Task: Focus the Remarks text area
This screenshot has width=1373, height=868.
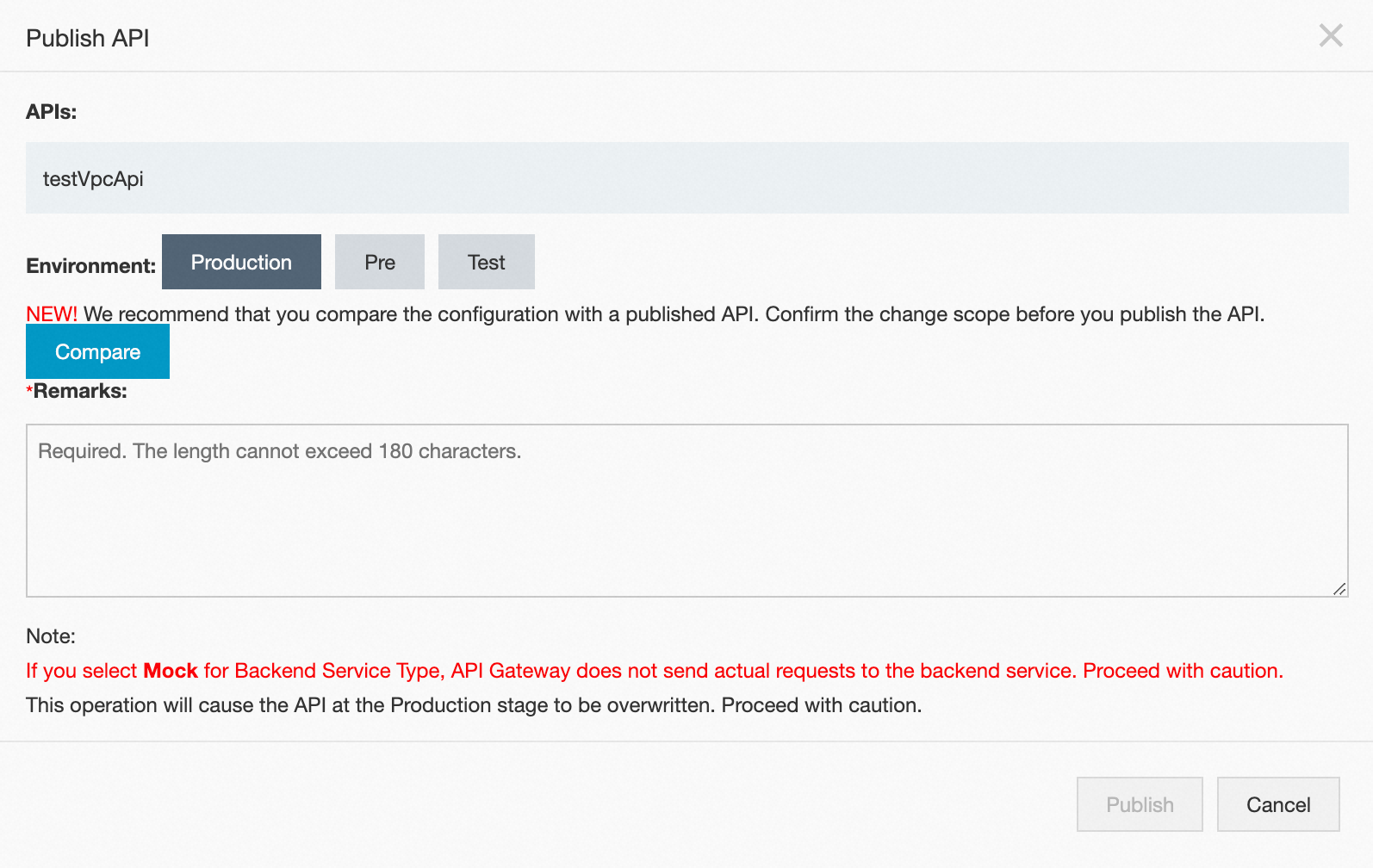Action: (686, 510)
